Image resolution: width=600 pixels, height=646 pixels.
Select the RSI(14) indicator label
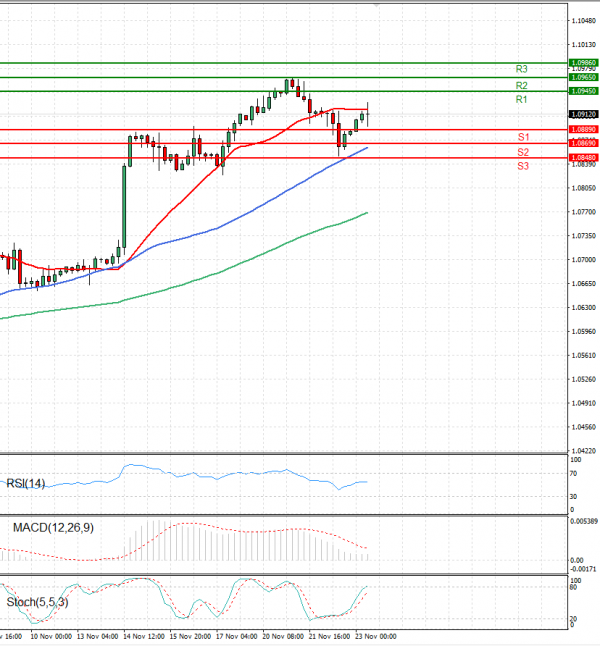[x=26, y=483]
